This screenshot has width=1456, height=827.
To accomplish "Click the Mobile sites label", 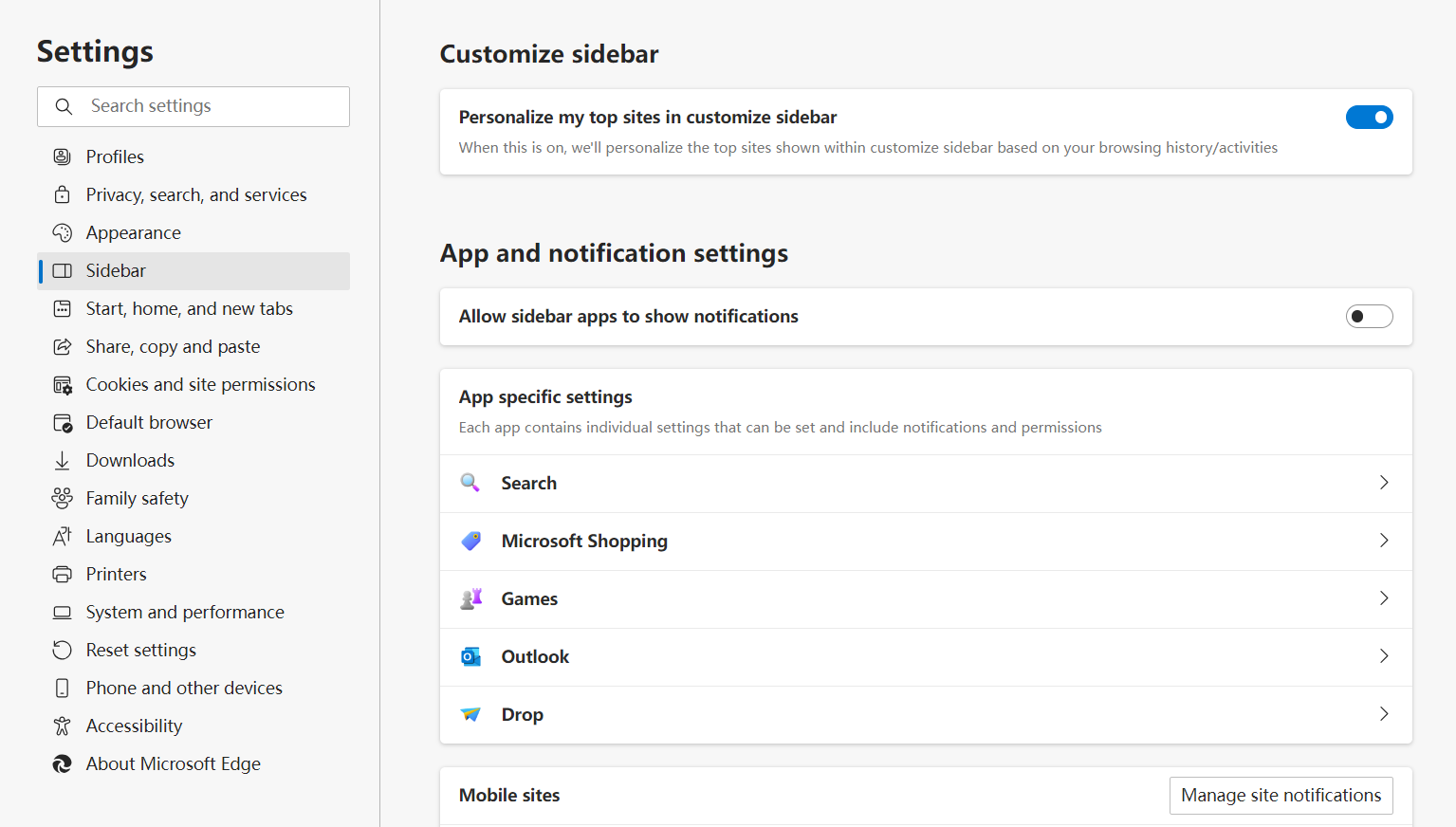I will pyautogui.click(x=509, y=795).
